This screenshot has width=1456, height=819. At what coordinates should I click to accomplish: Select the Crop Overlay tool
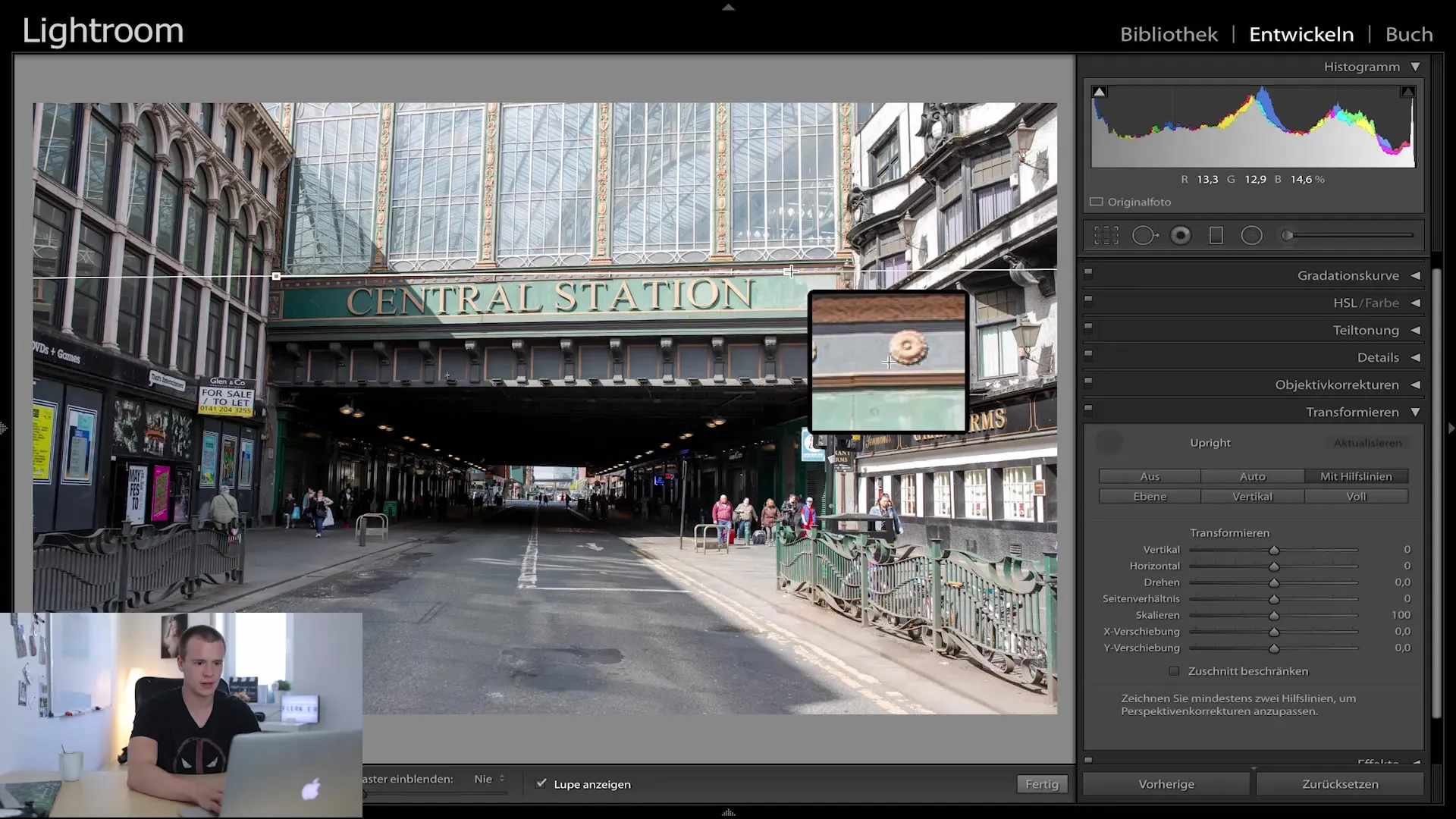(x=1106, y=236)
